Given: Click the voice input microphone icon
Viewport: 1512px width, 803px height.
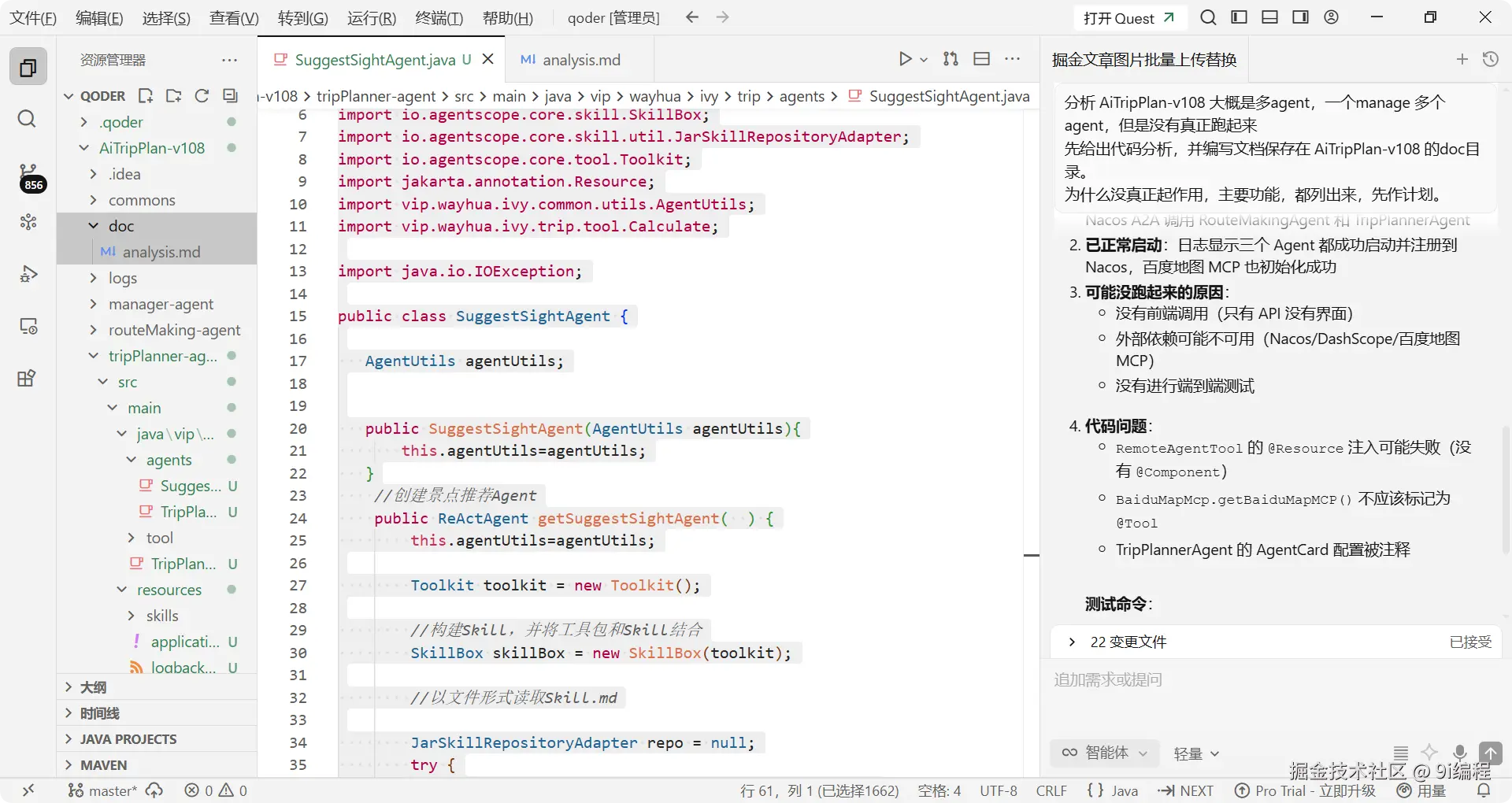Looking at the screenshot, I should pos(1460,753).
